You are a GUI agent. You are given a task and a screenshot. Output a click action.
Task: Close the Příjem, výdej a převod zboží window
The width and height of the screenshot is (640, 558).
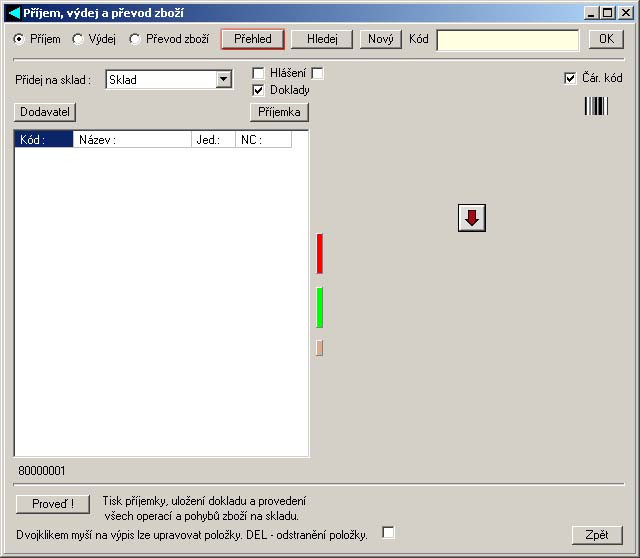coord(626,13)
